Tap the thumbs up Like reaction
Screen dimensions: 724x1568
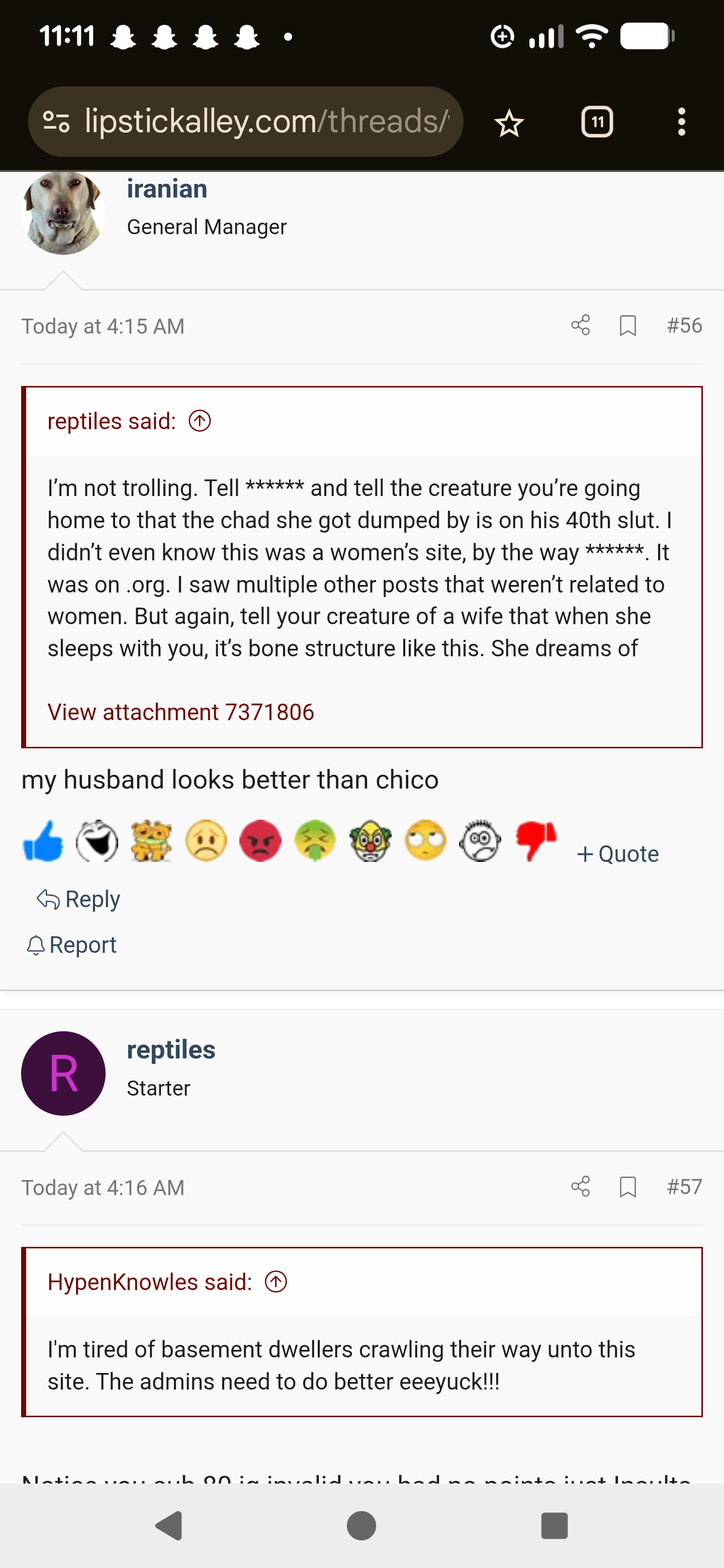coord(43,841)
